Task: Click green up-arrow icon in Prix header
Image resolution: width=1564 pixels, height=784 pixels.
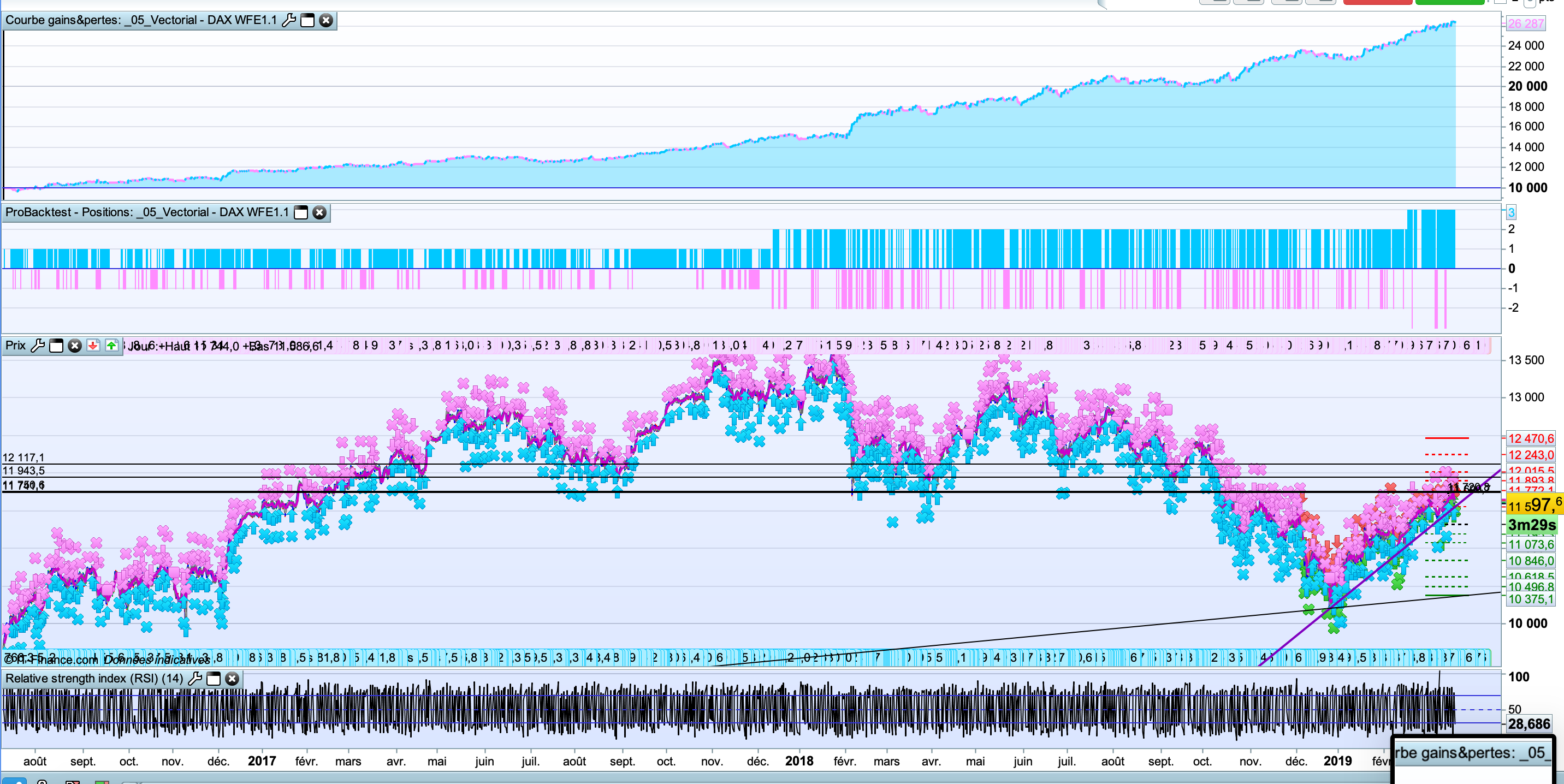Action: pos(112,345)
